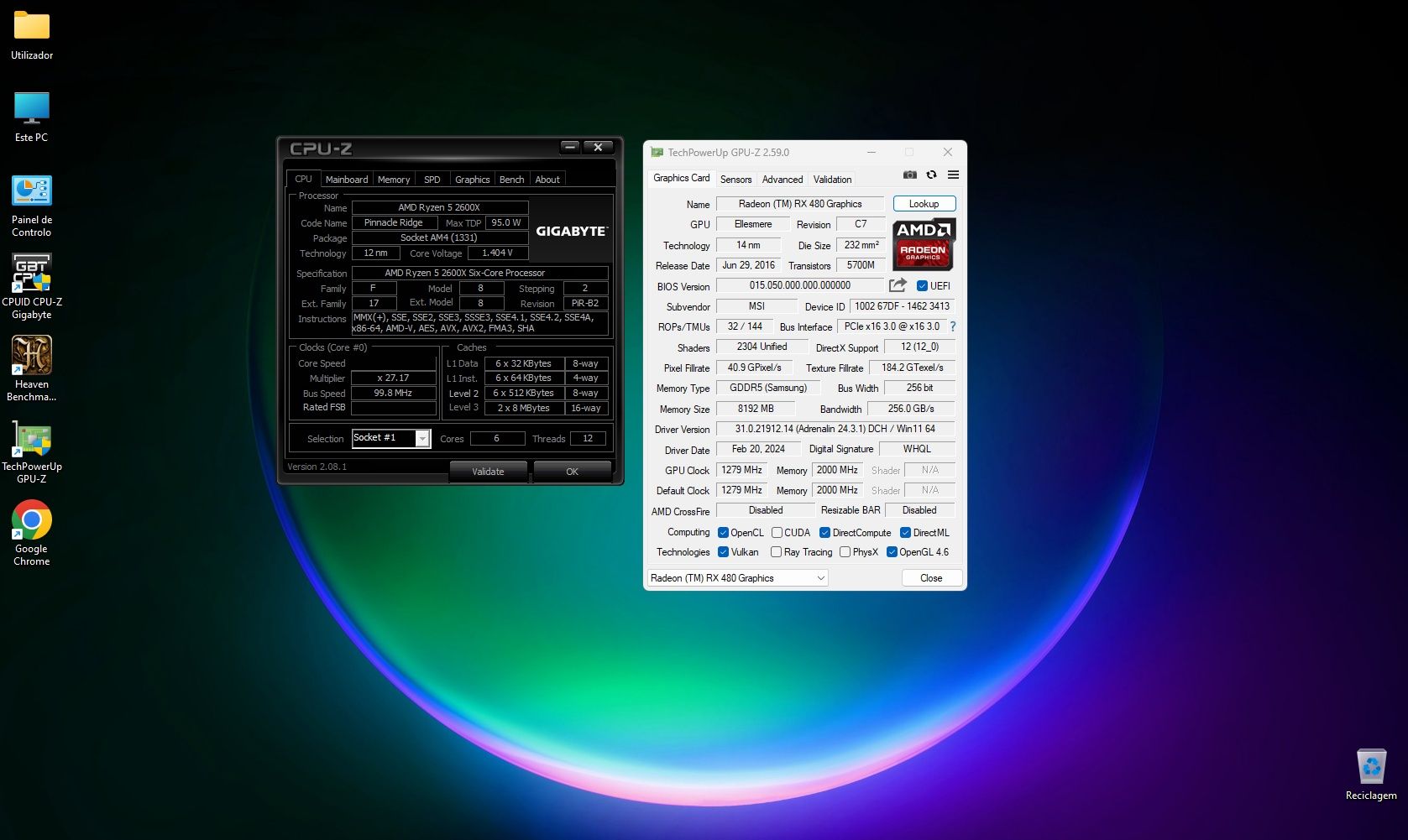Click the BIOS Version value field

pyautogui.click(x=800, y=285)
